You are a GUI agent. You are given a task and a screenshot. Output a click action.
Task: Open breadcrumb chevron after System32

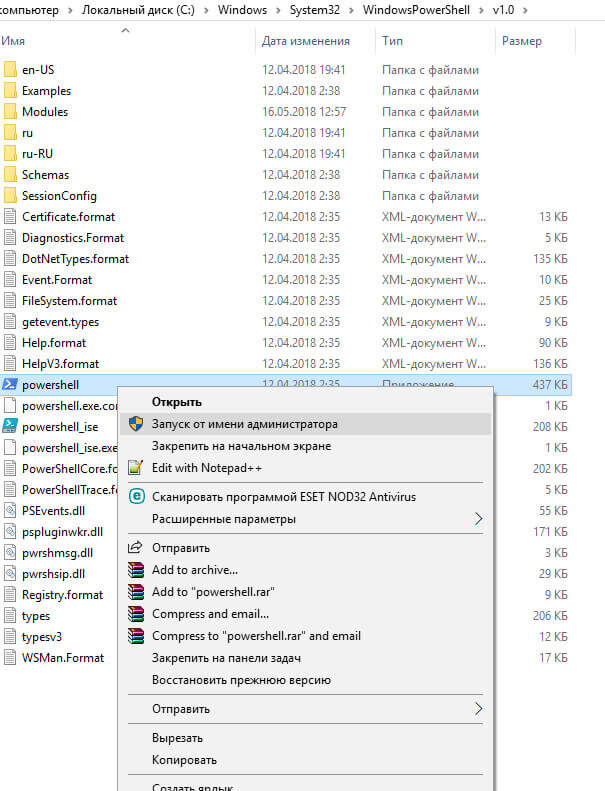coord(351,10)
